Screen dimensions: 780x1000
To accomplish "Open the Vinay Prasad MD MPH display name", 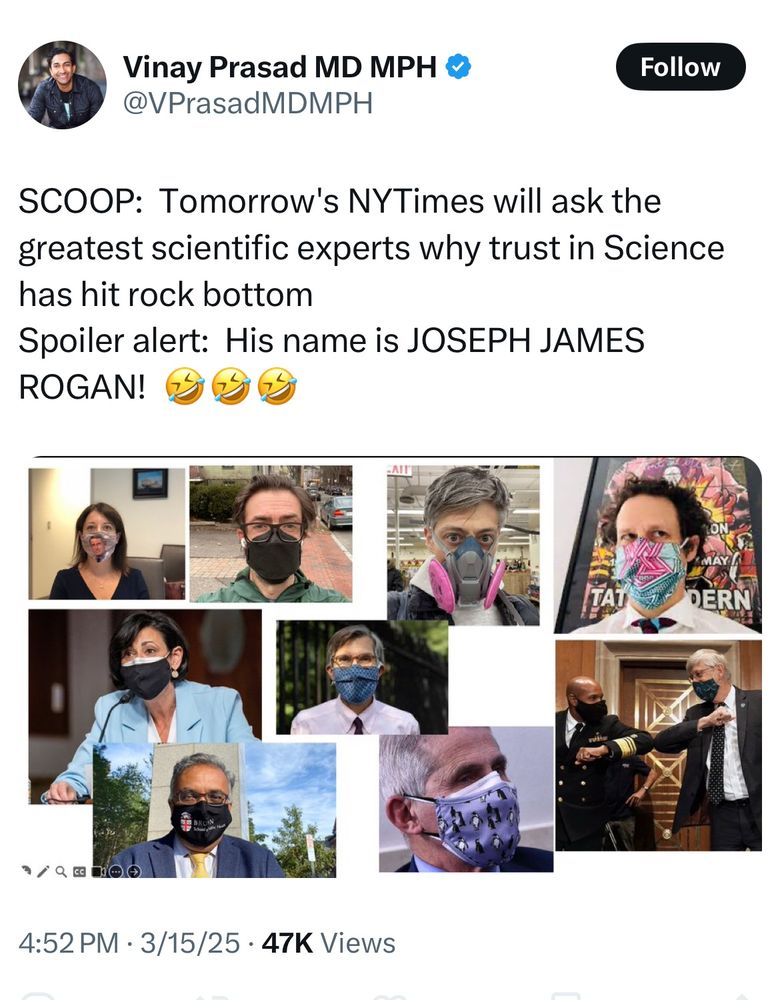I will (280, 66).
